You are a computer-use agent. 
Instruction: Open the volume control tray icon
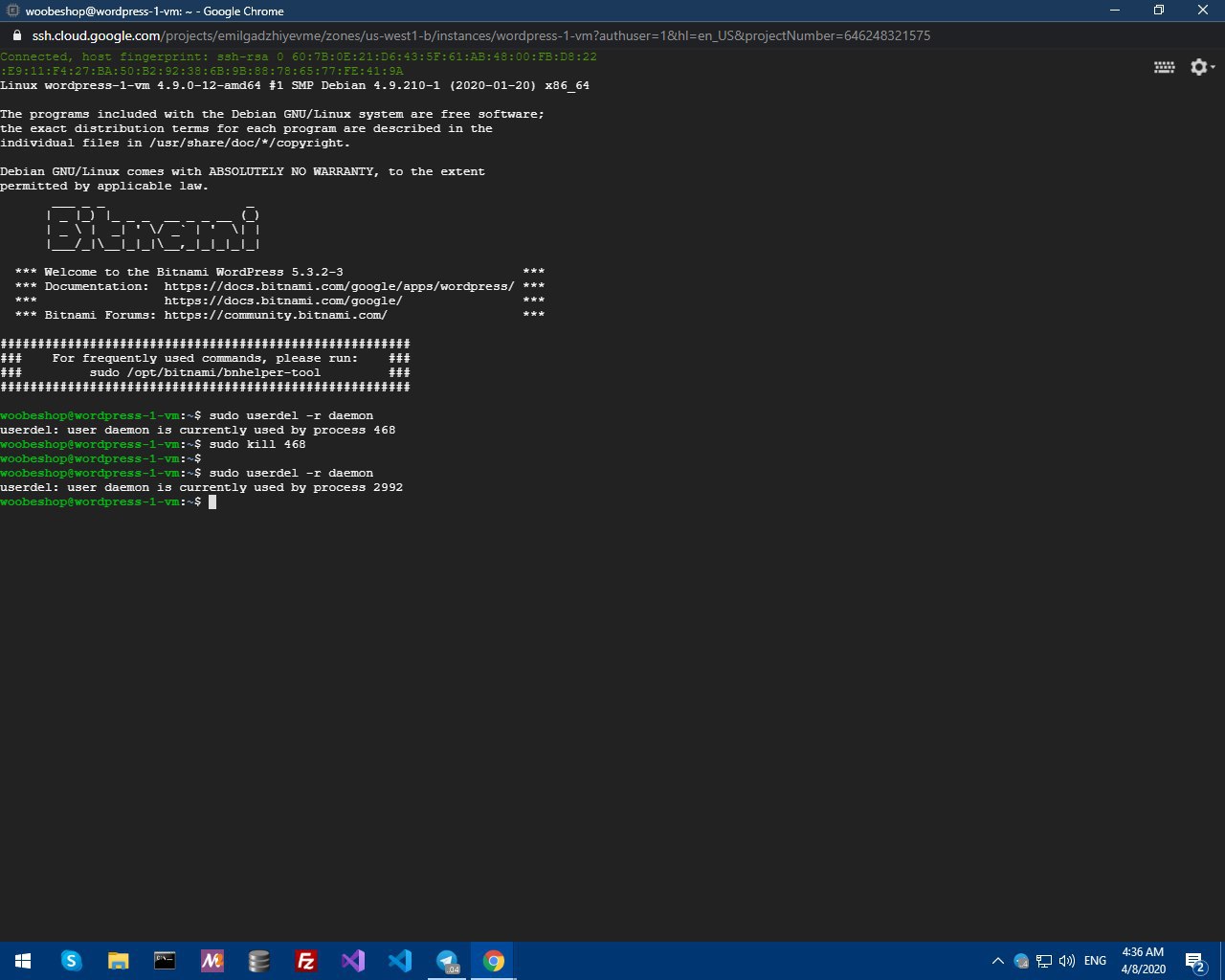pos(1067,961)
